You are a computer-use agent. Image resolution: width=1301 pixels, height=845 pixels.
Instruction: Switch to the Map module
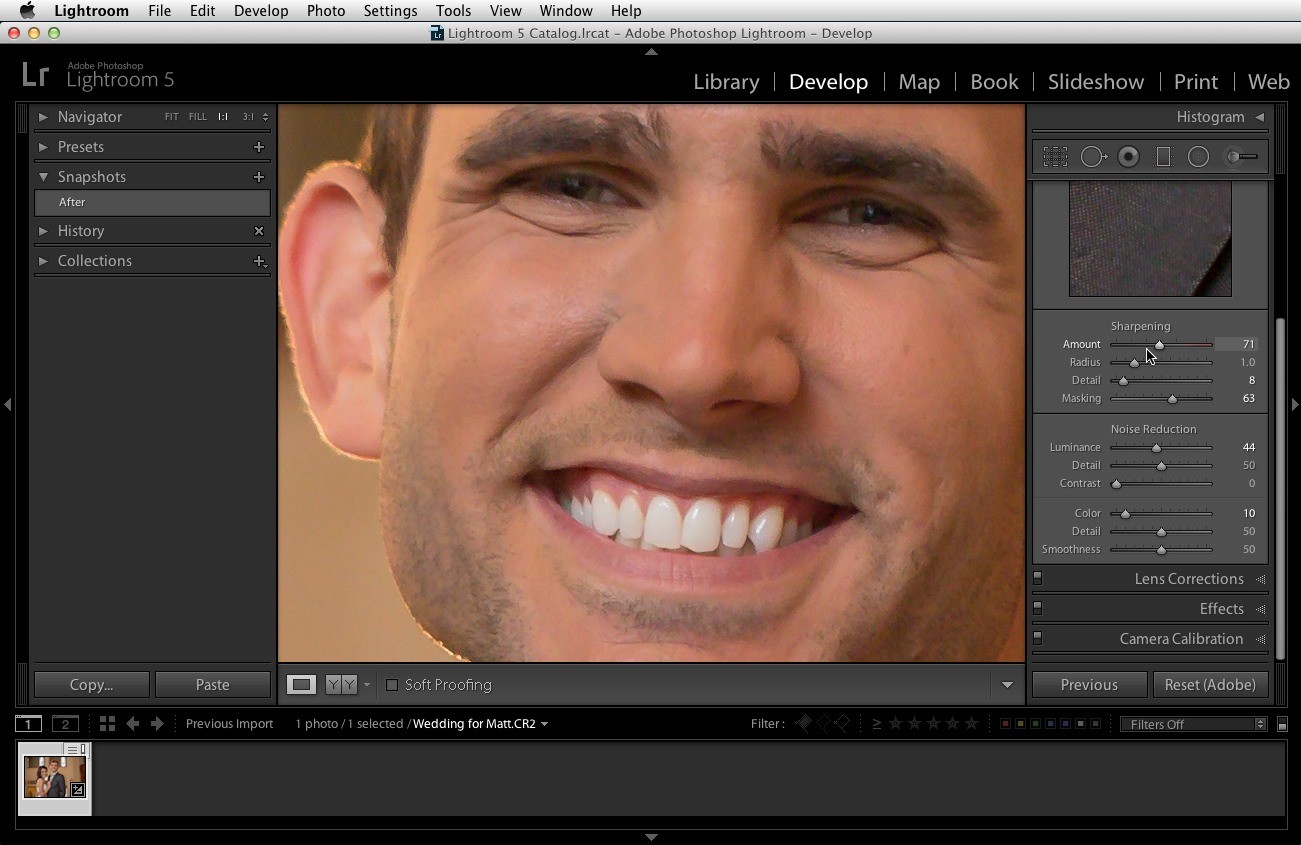pos(919,82)
